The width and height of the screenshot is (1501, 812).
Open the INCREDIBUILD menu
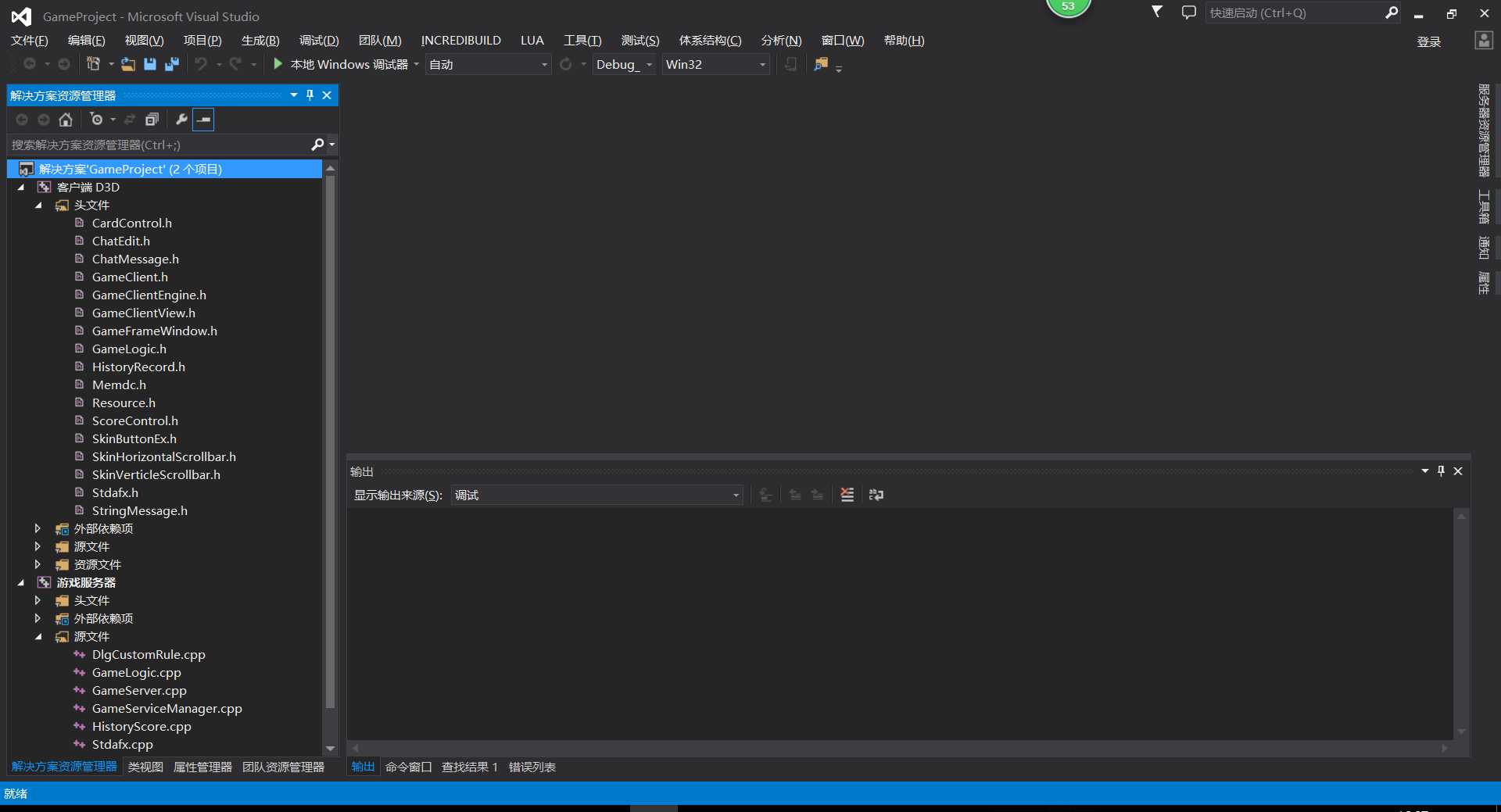460,41
